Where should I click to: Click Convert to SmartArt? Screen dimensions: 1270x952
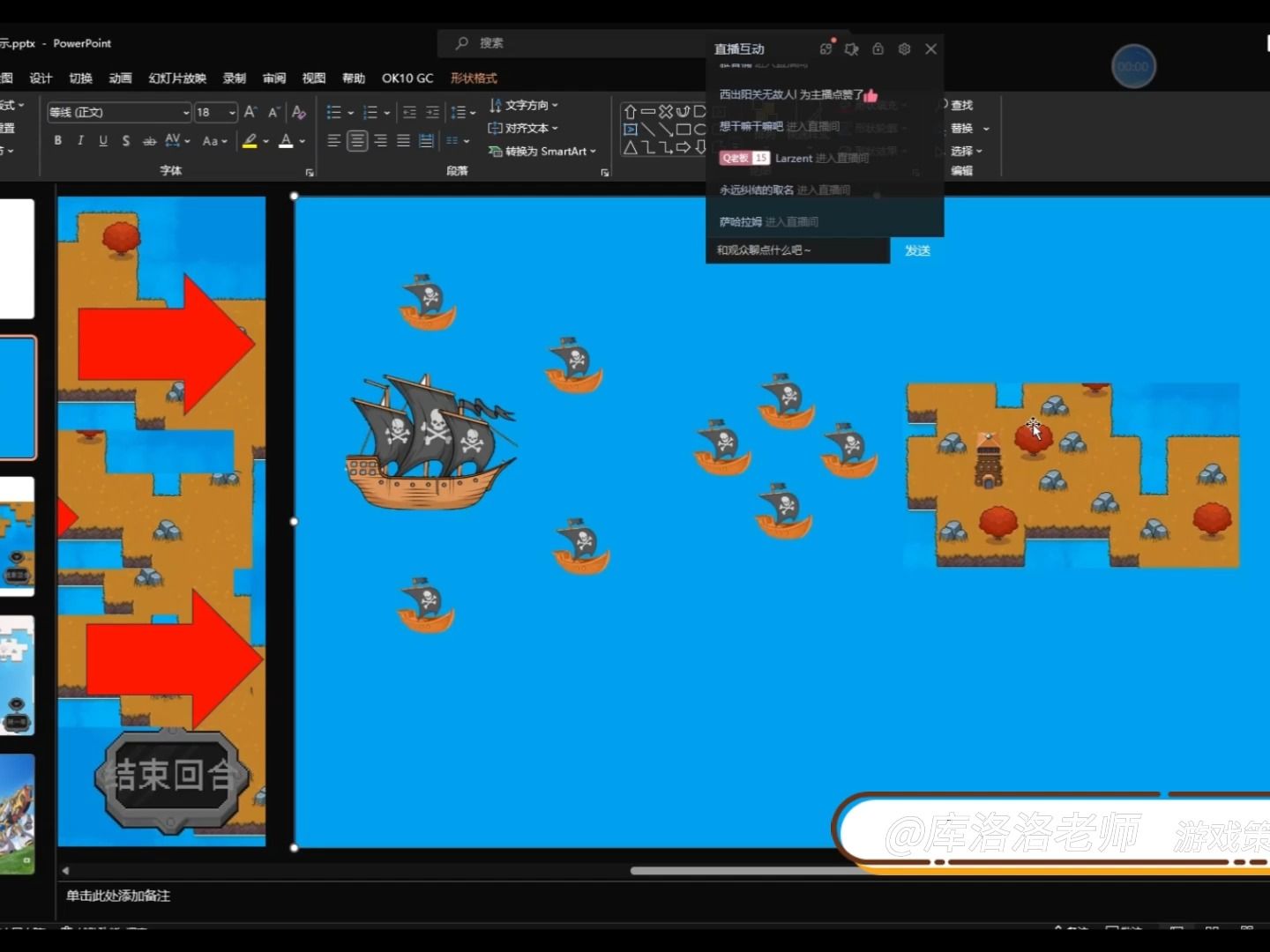point(542,151)
